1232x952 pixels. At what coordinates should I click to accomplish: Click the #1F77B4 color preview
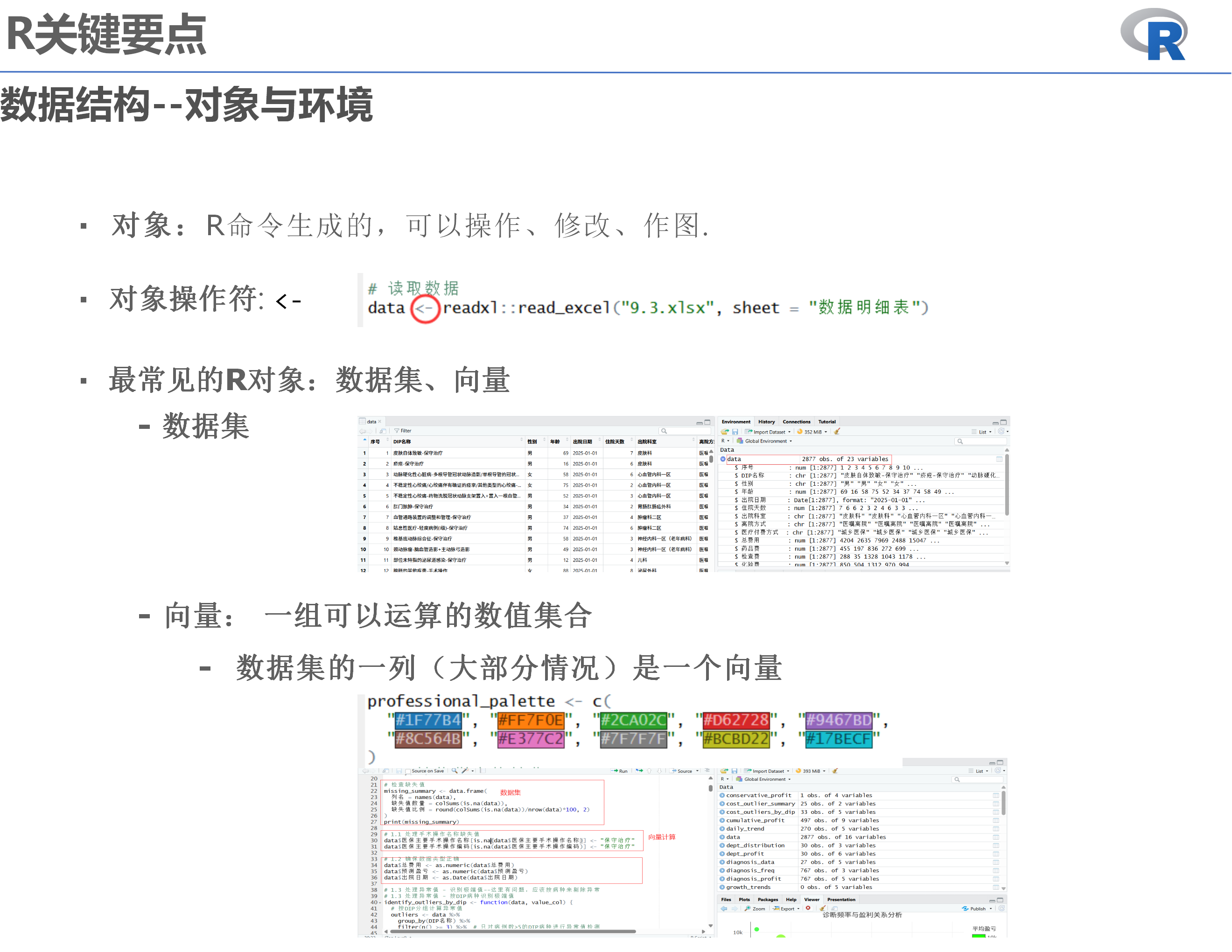pos(429,720)
